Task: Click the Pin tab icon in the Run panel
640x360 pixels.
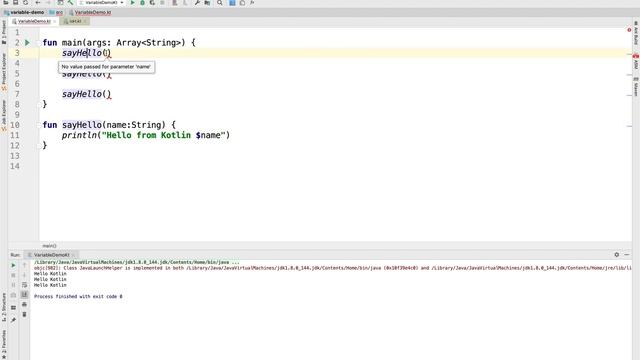Action: 13,320
